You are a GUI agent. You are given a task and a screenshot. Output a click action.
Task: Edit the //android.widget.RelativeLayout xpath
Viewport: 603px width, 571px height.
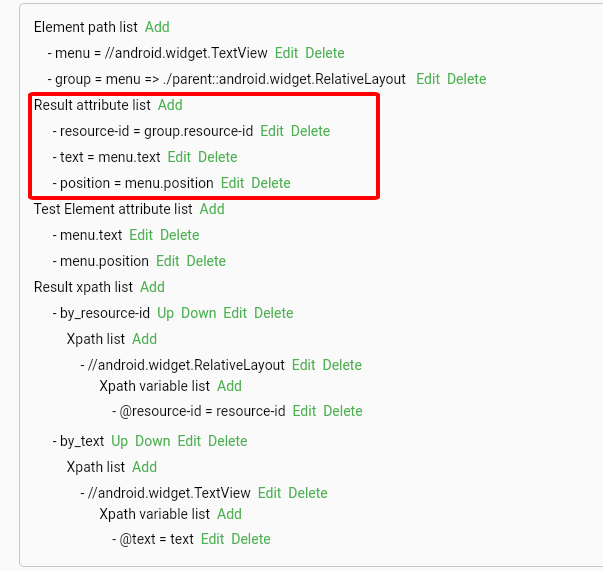tap(304, 365)
